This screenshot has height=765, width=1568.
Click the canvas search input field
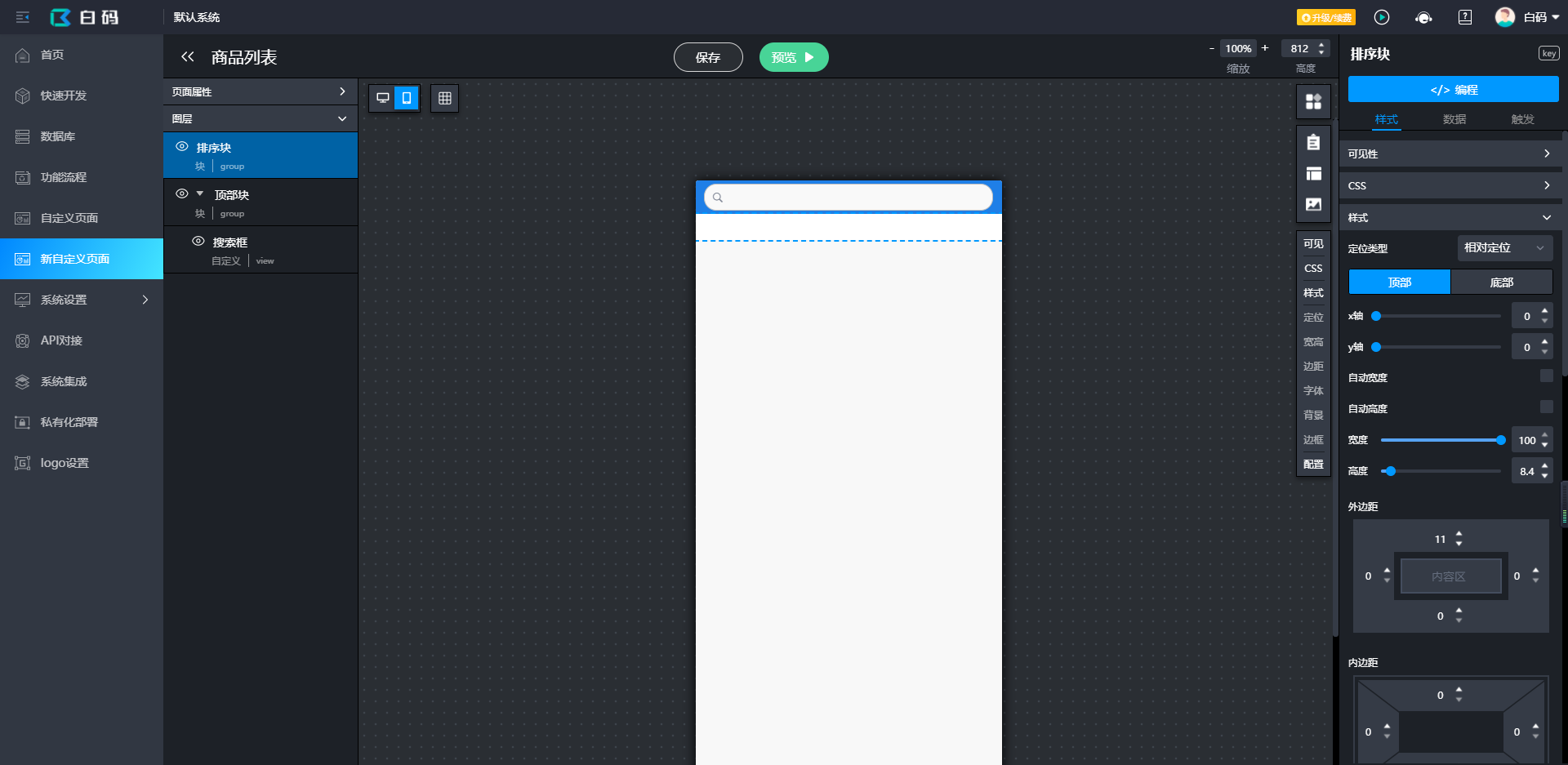pos(849,197)
